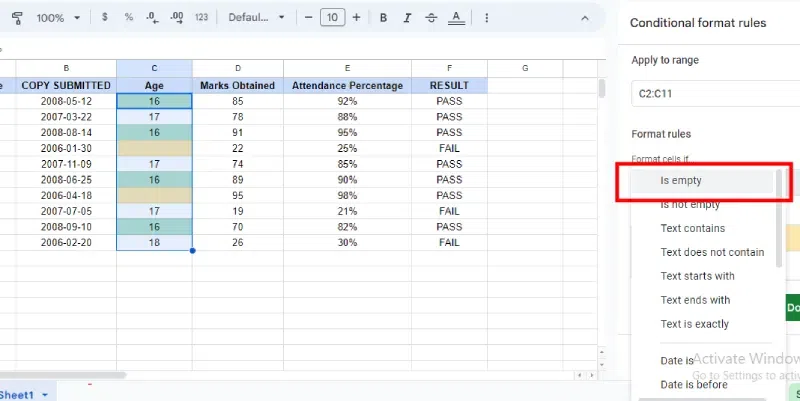Decrease font size with minus button

[x=308, y=17]
